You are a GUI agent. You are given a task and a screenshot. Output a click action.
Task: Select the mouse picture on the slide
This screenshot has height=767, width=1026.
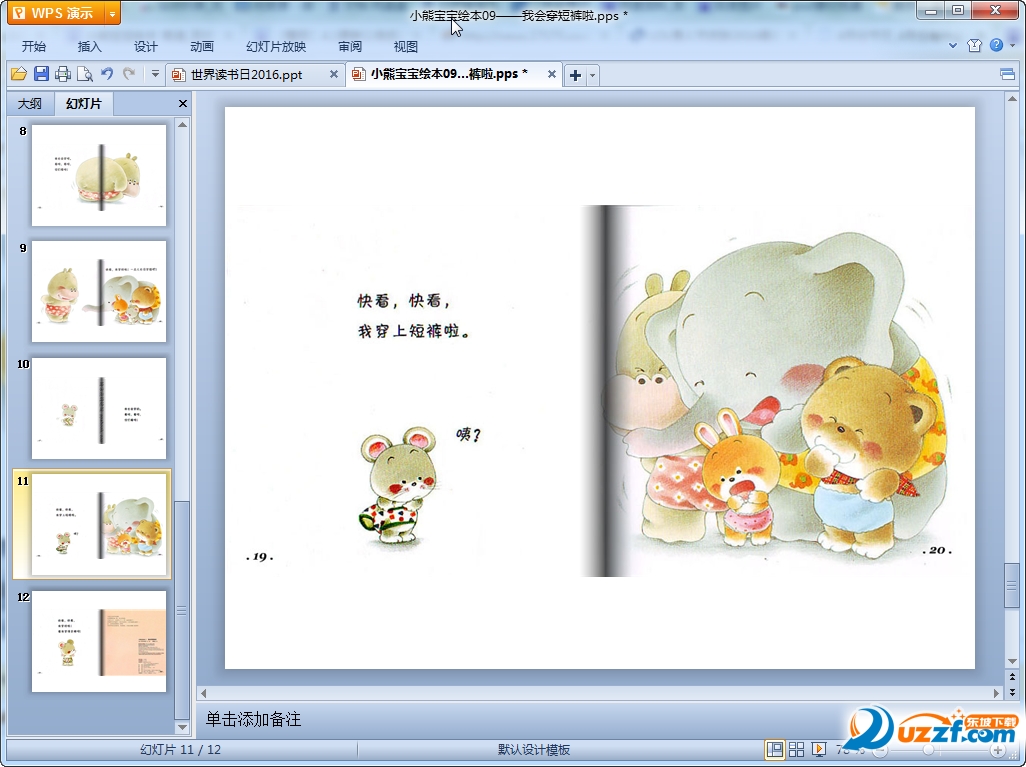click(398, 485)
